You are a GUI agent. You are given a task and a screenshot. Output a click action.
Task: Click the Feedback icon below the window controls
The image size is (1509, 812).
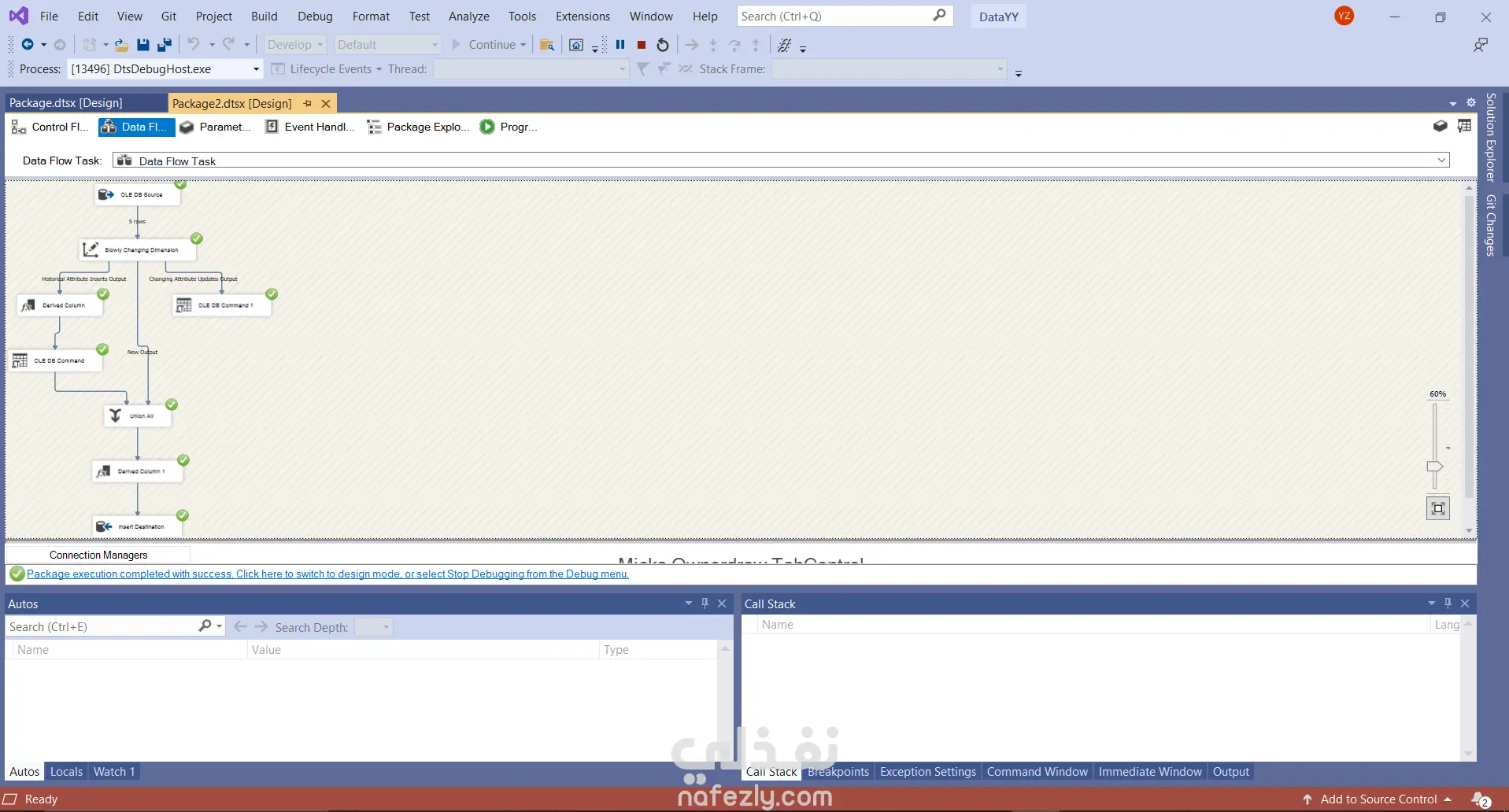click(x=1481, y=45)
